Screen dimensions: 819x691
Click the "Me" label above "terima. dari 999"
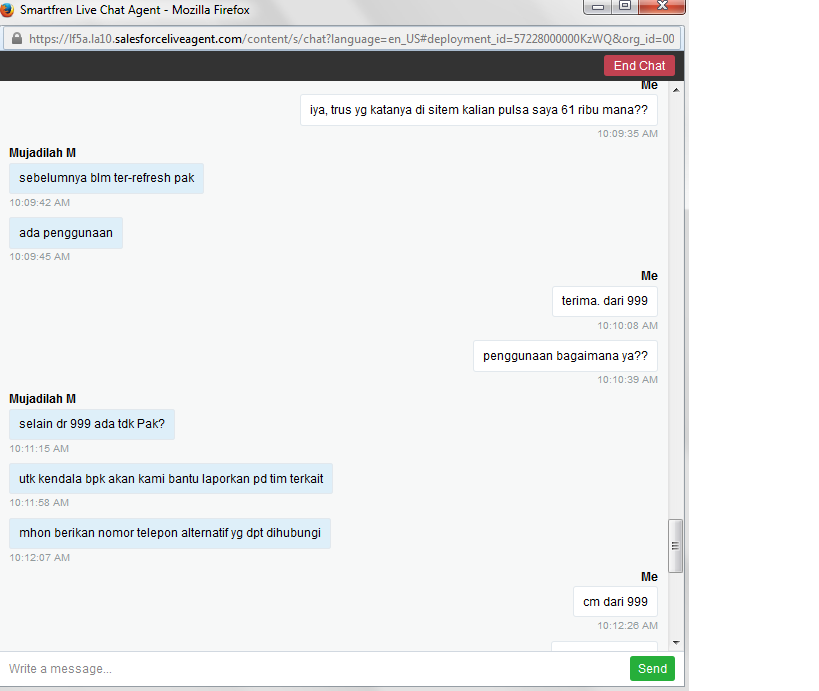(x=649, y=276)
